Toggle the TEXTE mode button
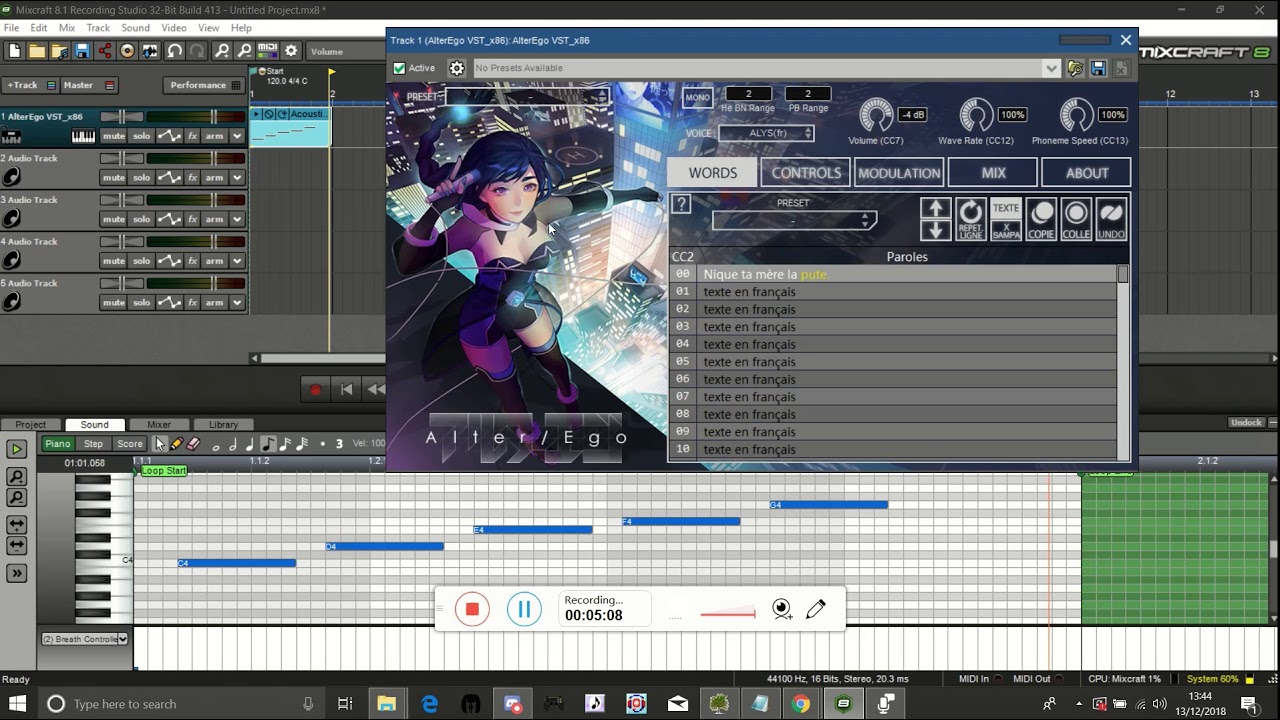This screenshot has height=720, width=1280. pyautogui.click(x=1006, y=208)
